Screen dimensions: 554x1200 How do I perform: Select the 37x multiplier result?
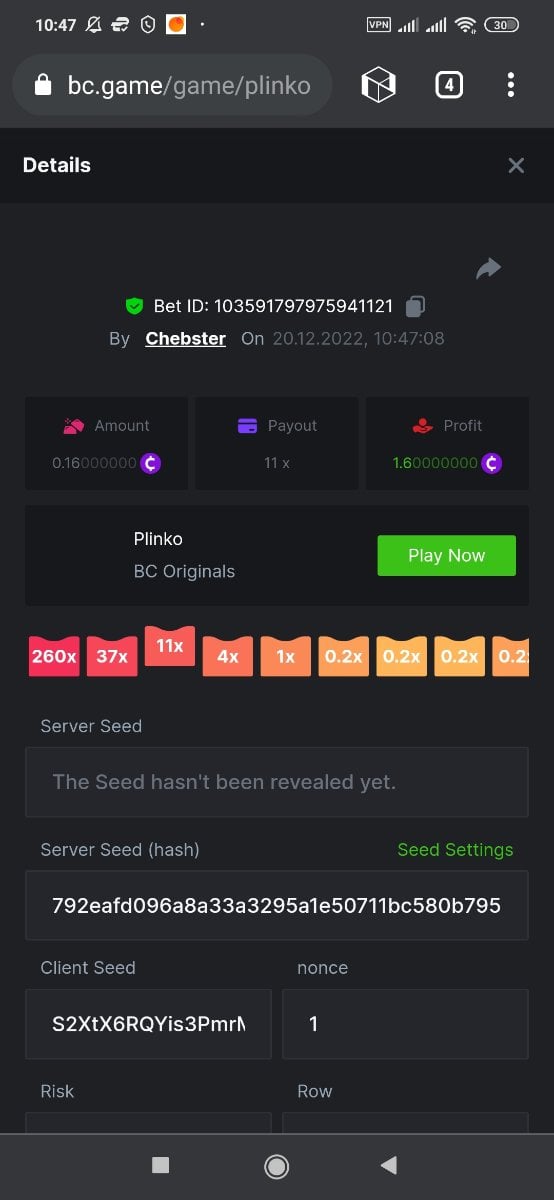(112, 656)
